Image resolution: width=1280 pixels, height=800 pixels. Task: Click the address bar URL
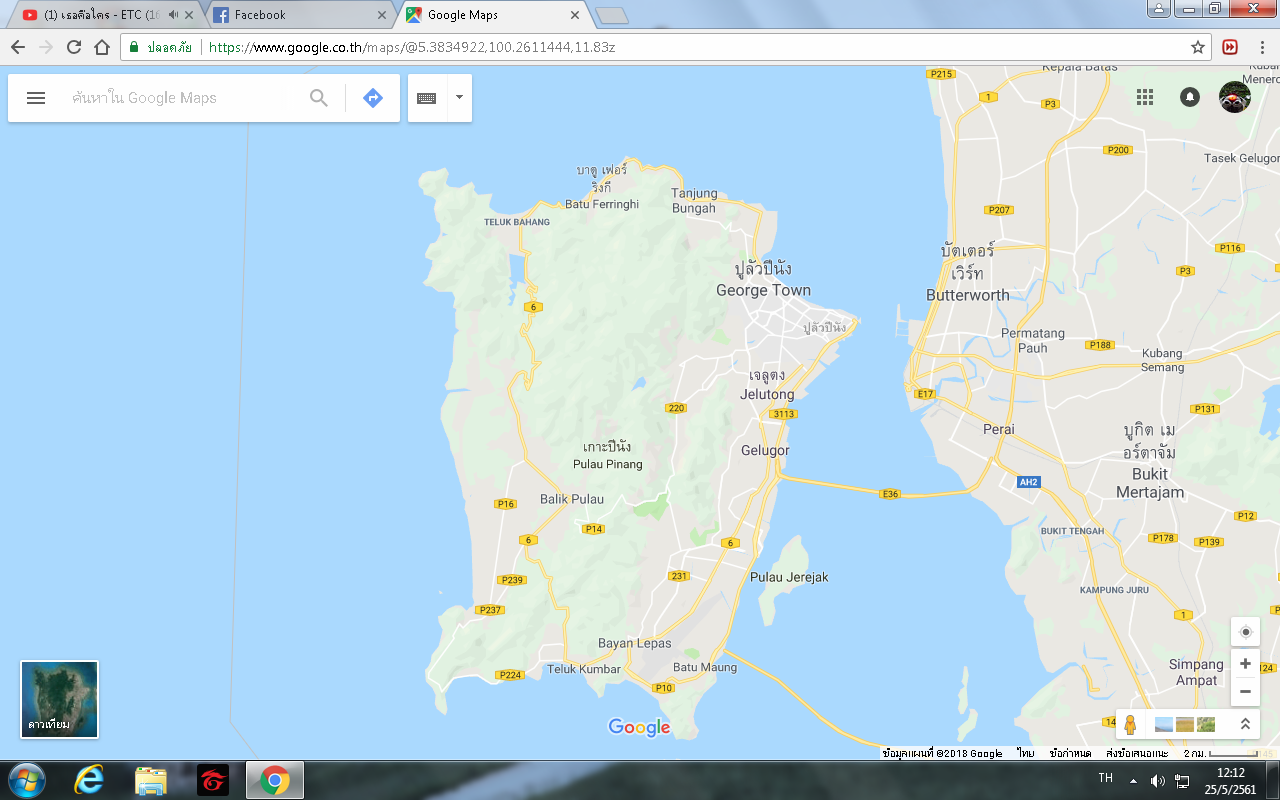pyautogui.click(x=412, y=47)
